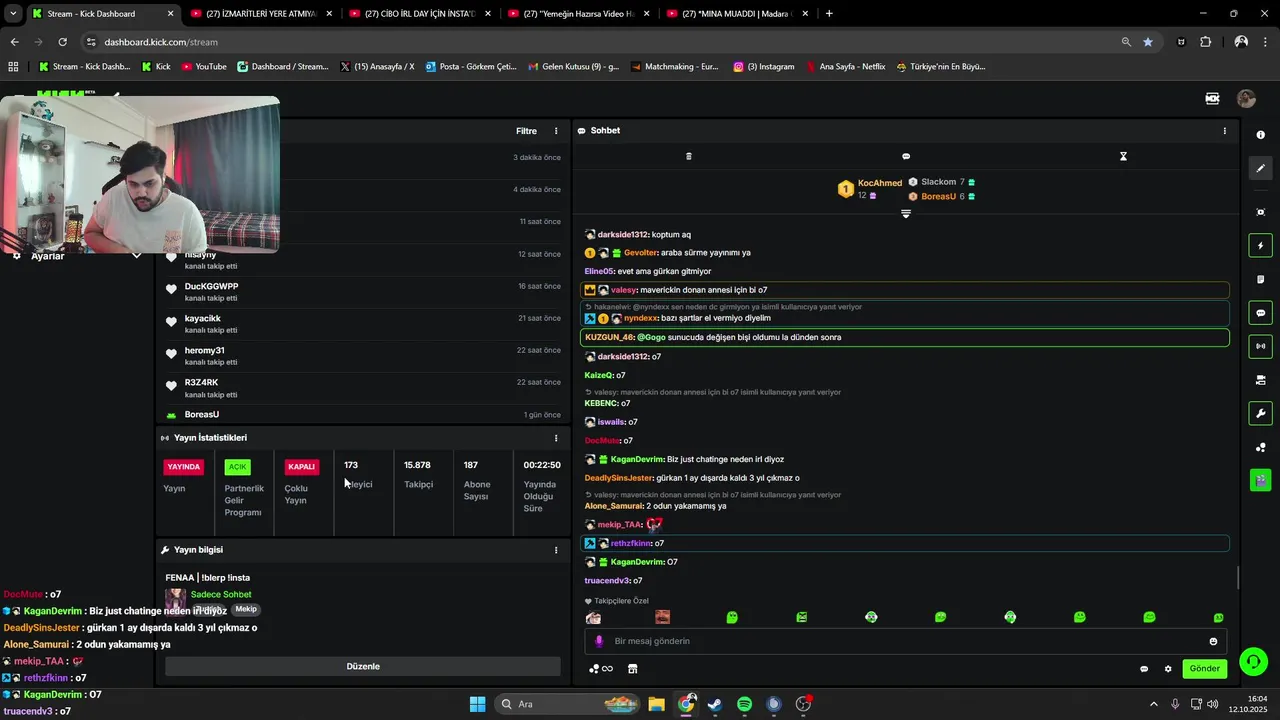Bookmark this page with star icon

pyautogui.click(x=1148, y=42)
